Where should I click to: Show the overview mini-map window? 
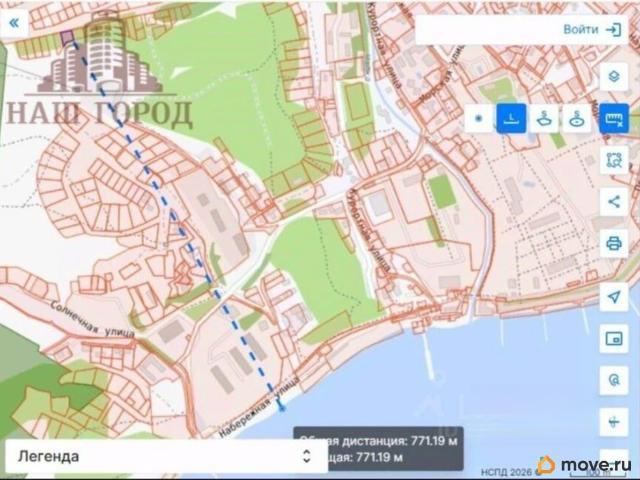click(613, 339)
